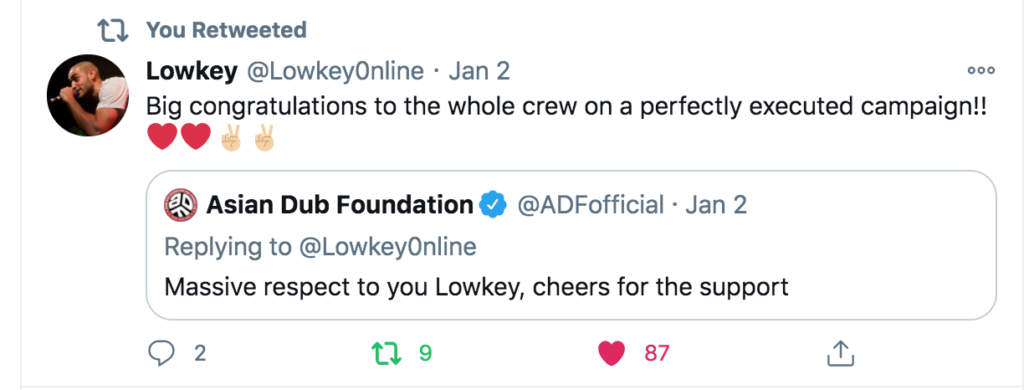Visit the @ADFofficial handle
Screen dimensions: 1024x390
(x=590, y=205)
